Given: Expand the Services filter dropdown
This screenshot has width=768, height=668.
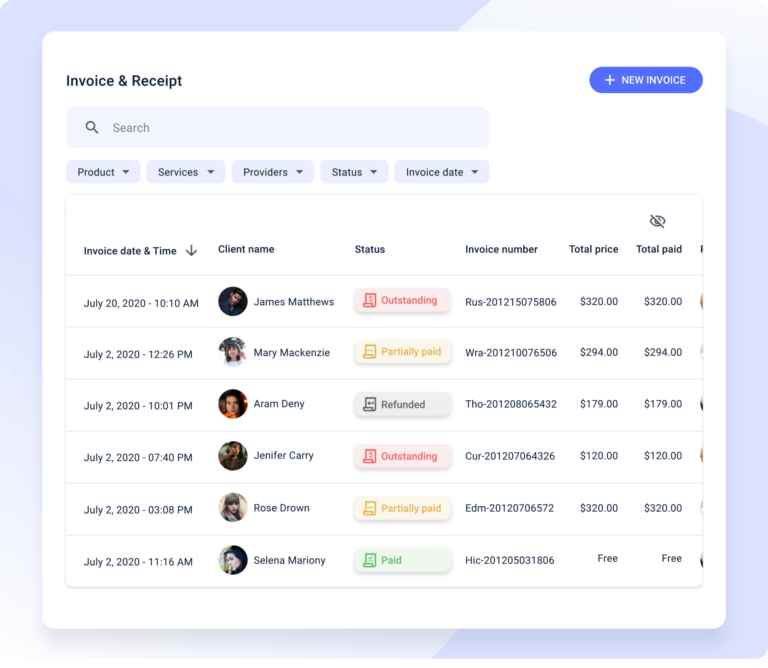Looking at the screenshot, I should (186, 172).
